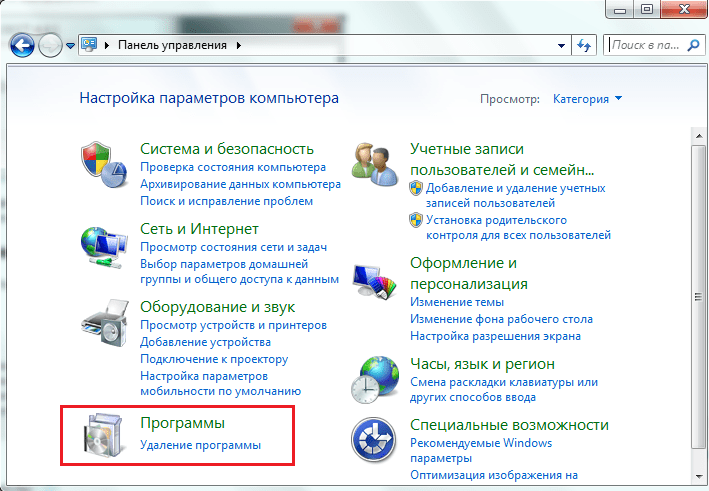The width and height of the screenshot is (709, 491).
Task: Click Настройка разрешения экрана link
Action: (495, 336)
